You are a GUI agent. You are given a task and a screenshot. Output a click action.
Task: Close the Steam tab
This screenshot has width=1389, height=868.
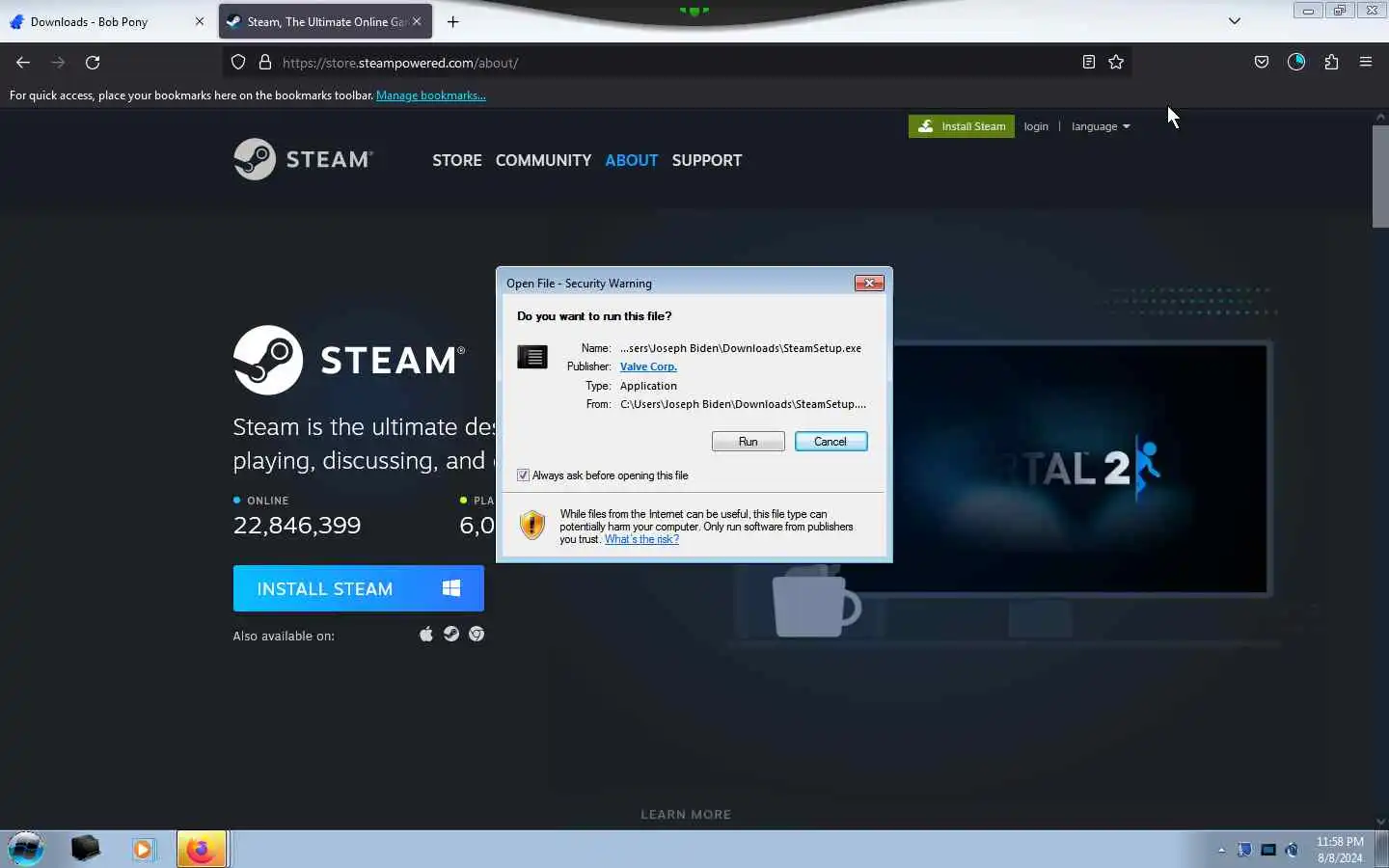(x=417, y=21)
